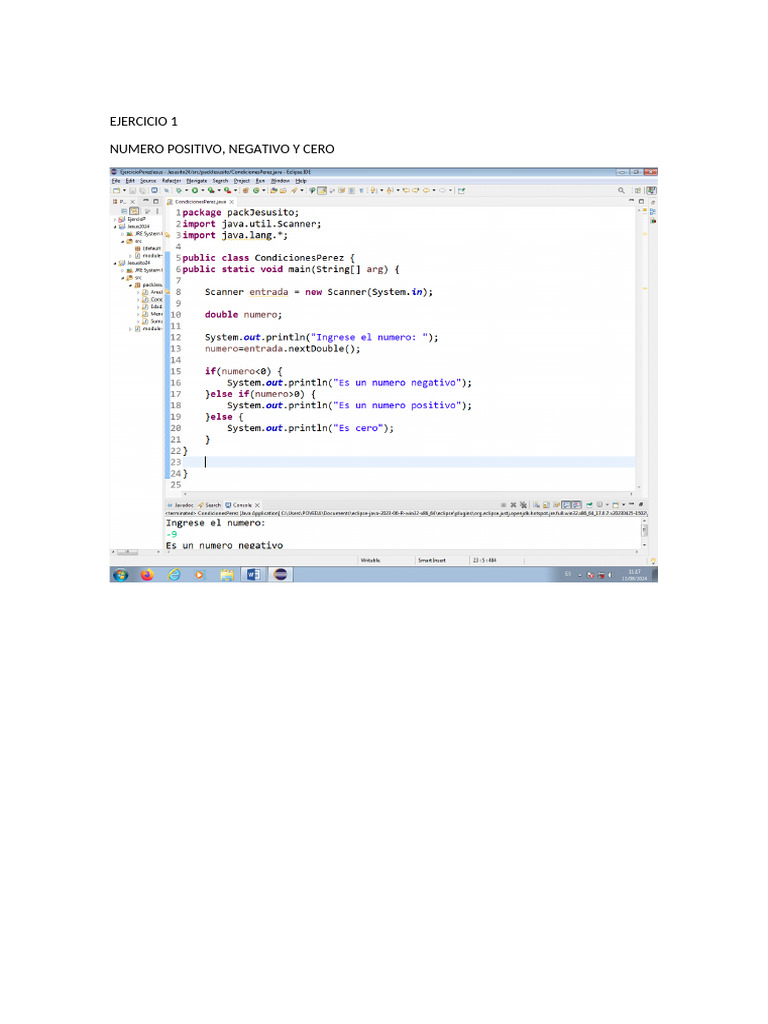Image resolution: width=768 pixels, height=1024 pixels.
Task: Open the Edit menu
Action: pyautogui.click(x=130, y=181)
